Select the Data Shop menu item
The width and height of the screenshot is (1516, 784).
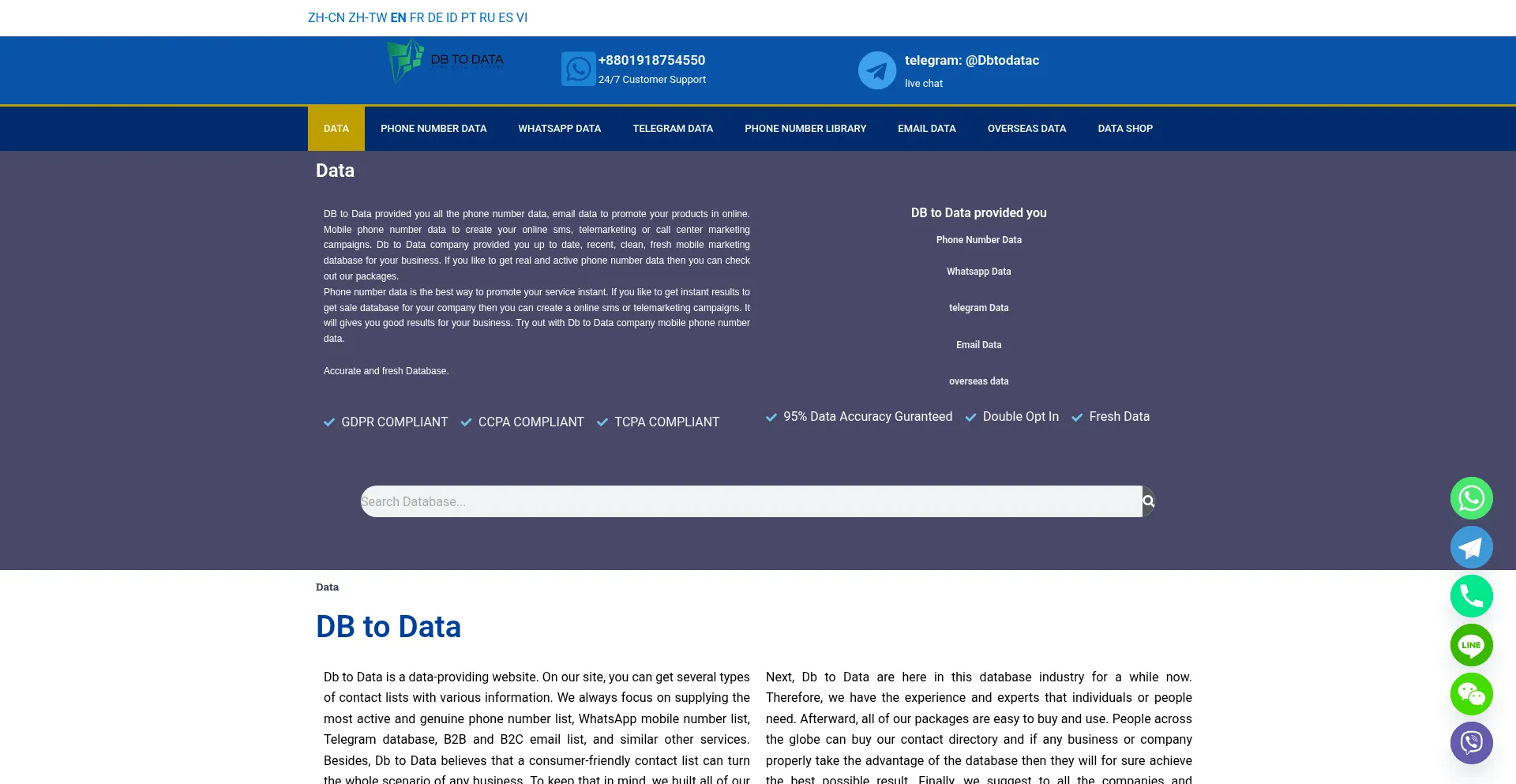(1124, 129)
